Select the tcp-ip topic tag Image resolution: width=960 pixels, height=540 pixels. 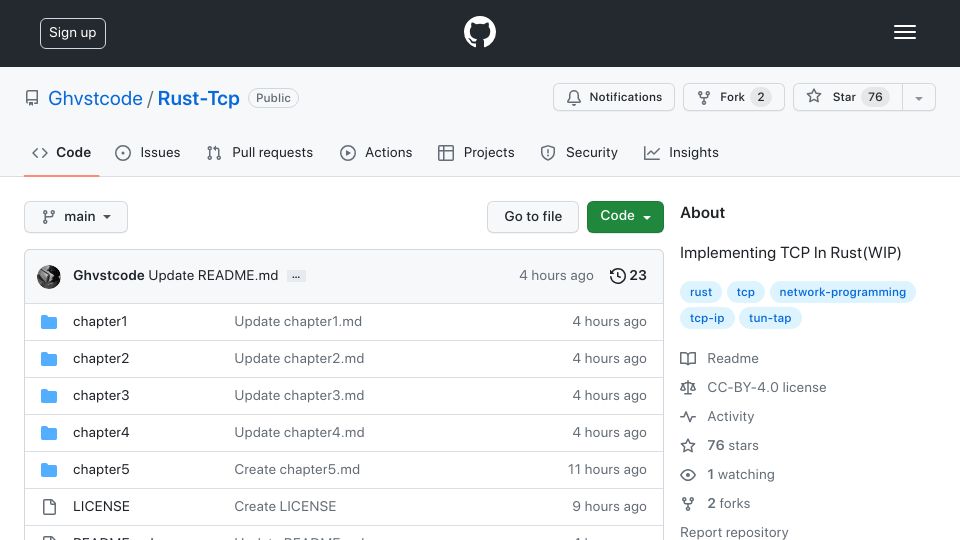click(x=707, y=318)
